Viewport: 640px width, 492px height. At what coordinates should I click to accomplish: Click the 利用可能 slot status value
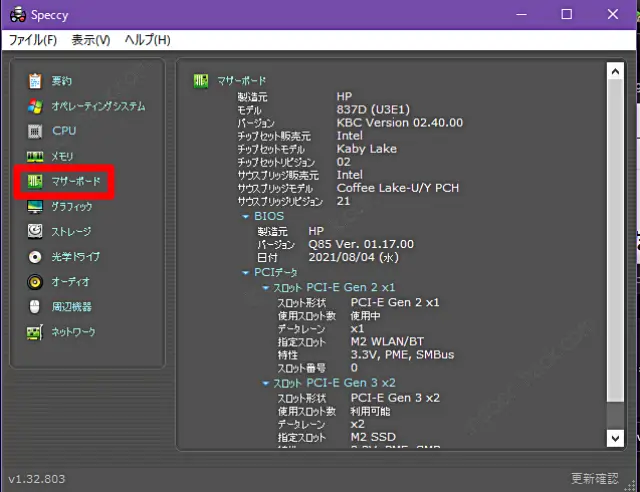(370, 411)
